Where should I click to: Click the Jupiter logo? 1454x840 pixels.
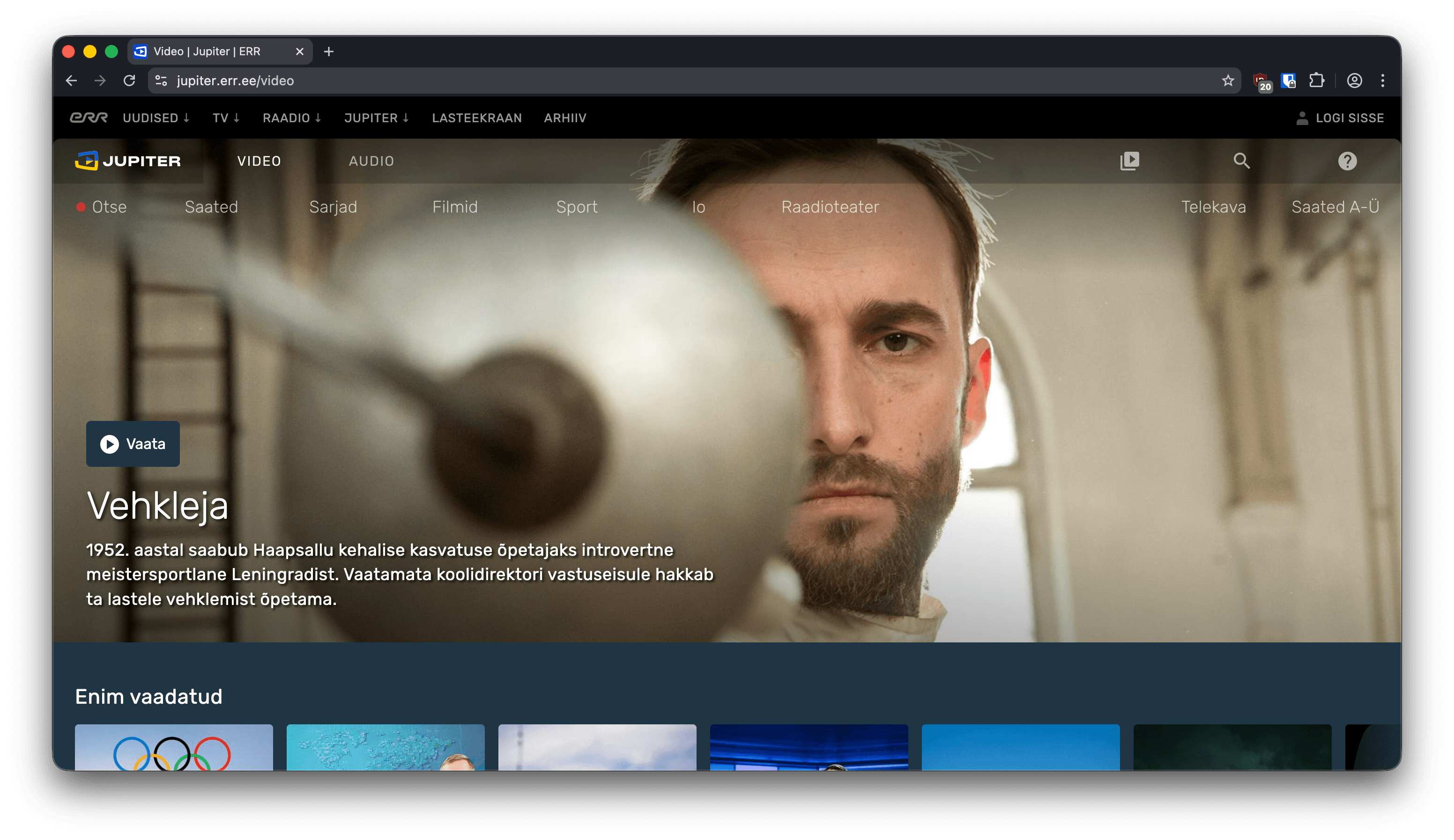pyautogui.click(x=128, y=161)
